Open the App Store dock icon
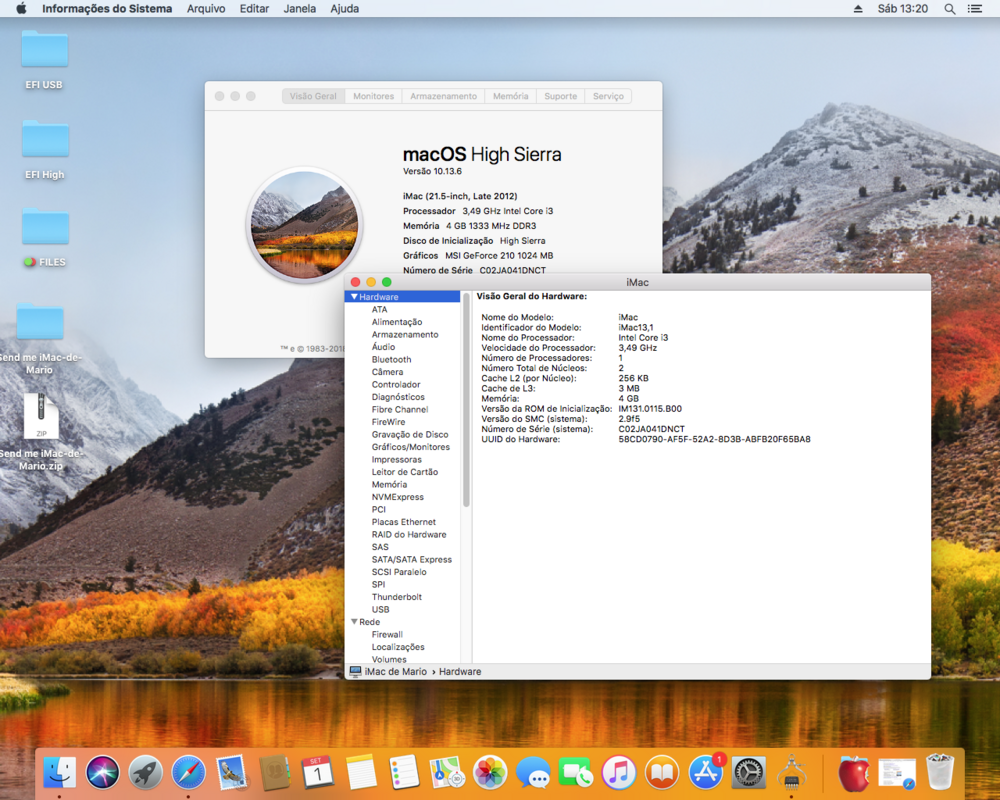1000x800 pixels. pos(706,772)
